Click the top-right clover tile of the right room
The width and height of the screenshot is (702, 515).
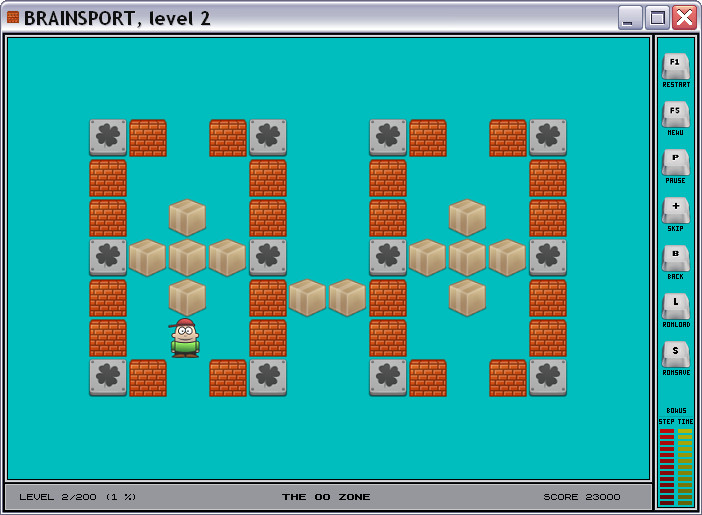click(548, 137)
